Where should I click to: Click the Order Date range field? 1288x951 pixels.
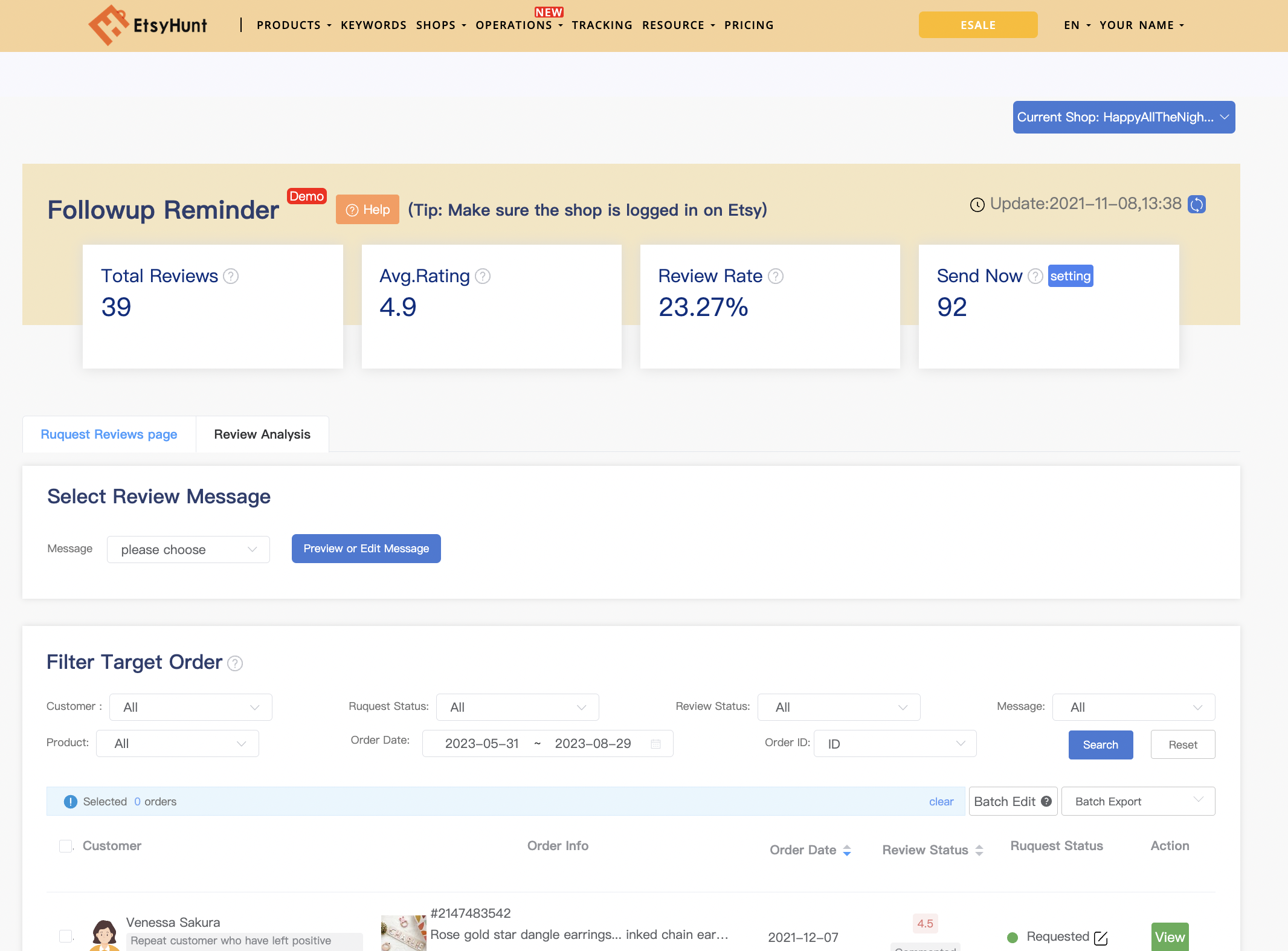(547, 744)
